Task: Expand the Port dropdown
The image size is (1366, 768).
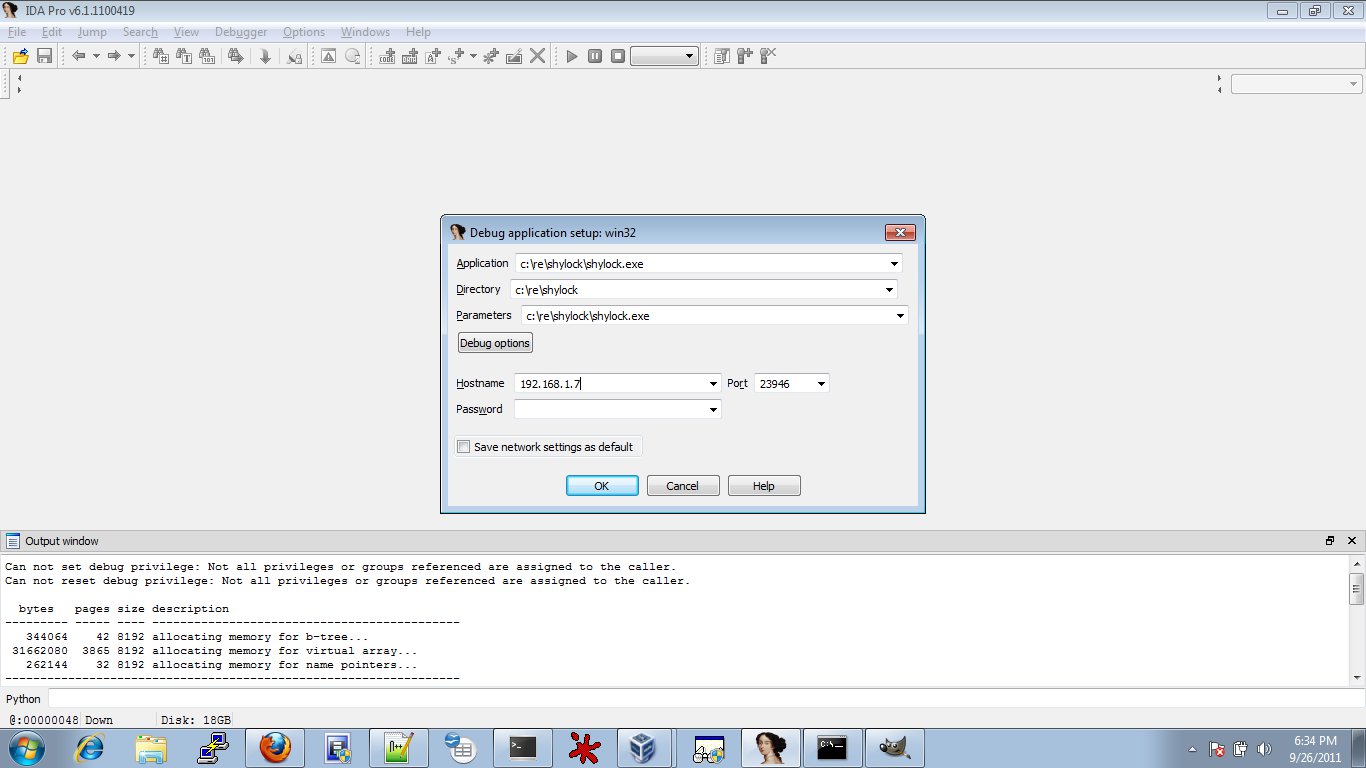Action: 821,384
